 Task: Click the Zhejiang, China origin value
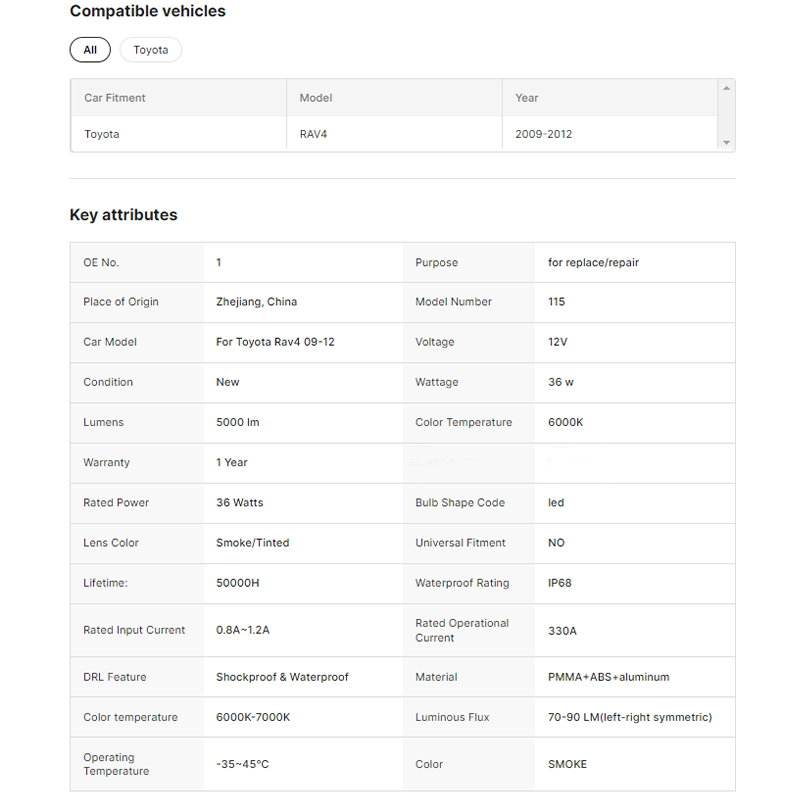click(256, 302)
